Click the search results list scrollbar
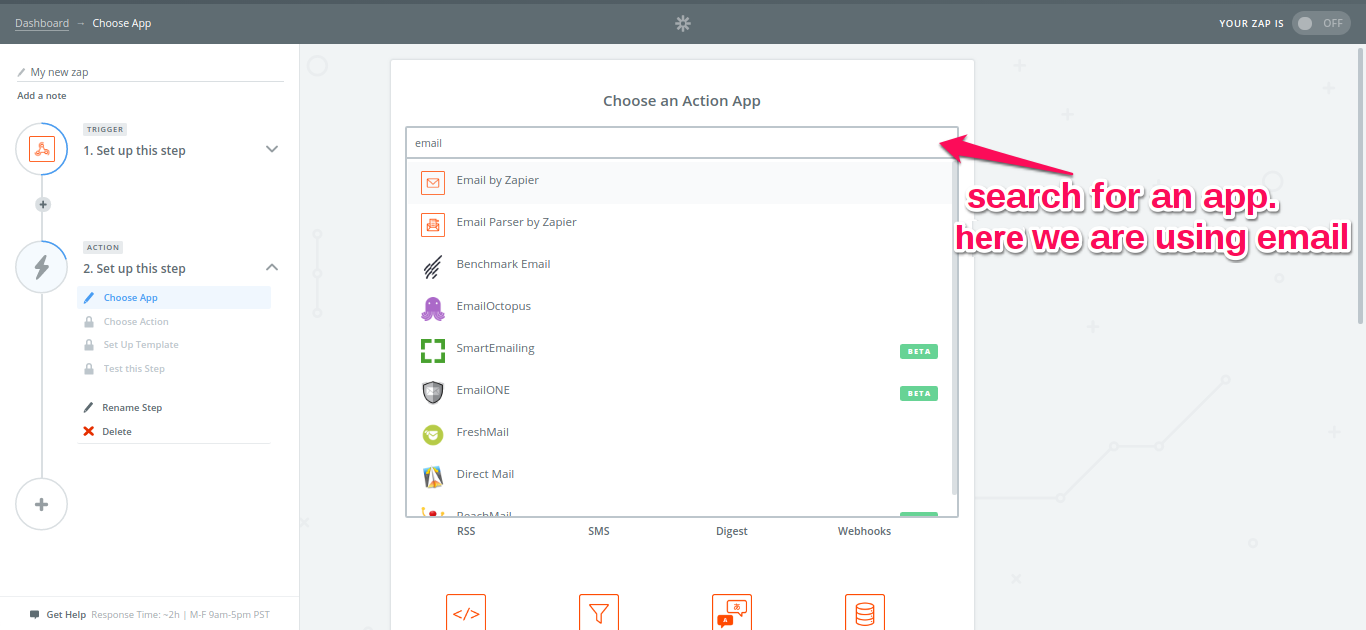 tap(955, 327)
